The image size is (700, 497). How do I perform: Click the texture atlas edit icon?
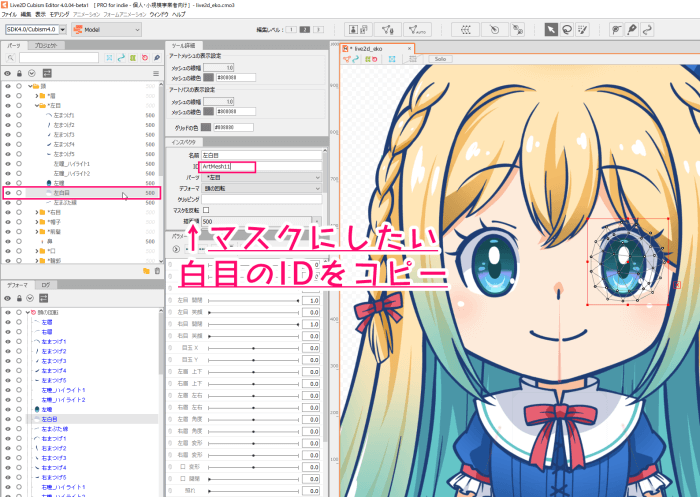[x=358, y=29]
